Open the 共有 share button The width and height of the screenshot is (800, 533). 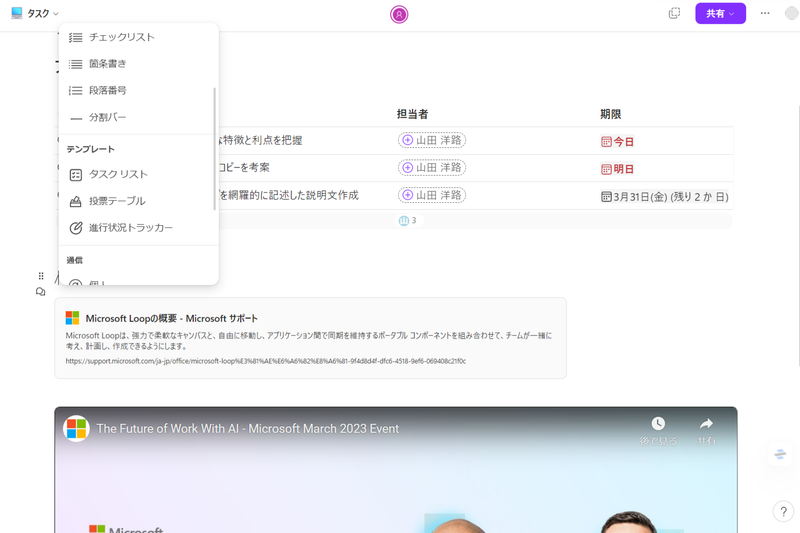tap(720, 14)
